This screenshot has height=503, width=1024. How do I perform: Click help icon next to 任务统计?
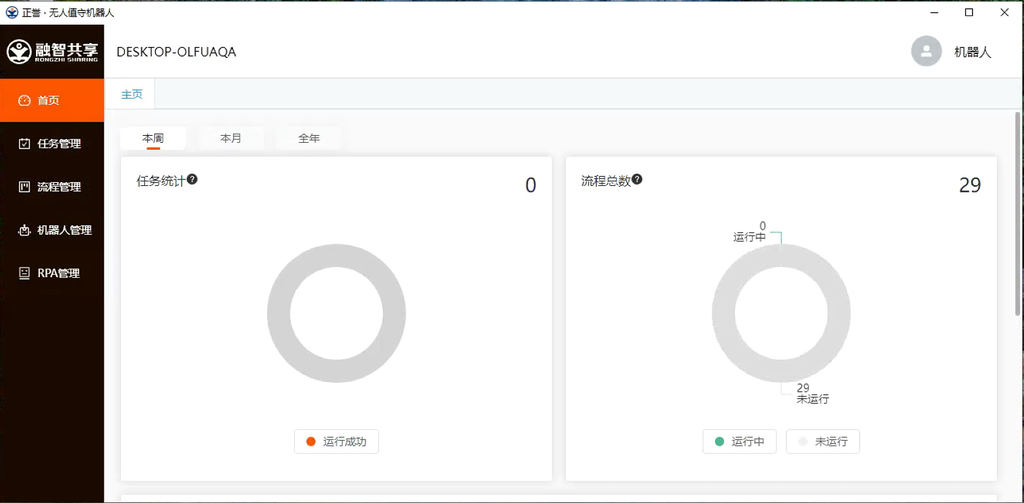coord(193,179)
